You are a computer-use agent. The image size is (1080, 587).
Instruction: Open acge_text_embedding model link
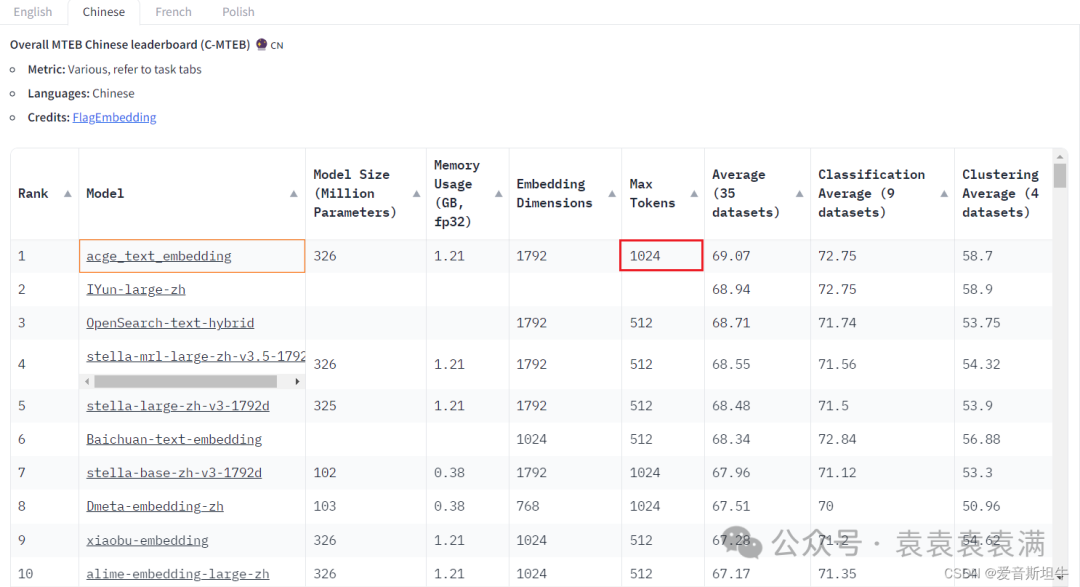pos(159,256)
